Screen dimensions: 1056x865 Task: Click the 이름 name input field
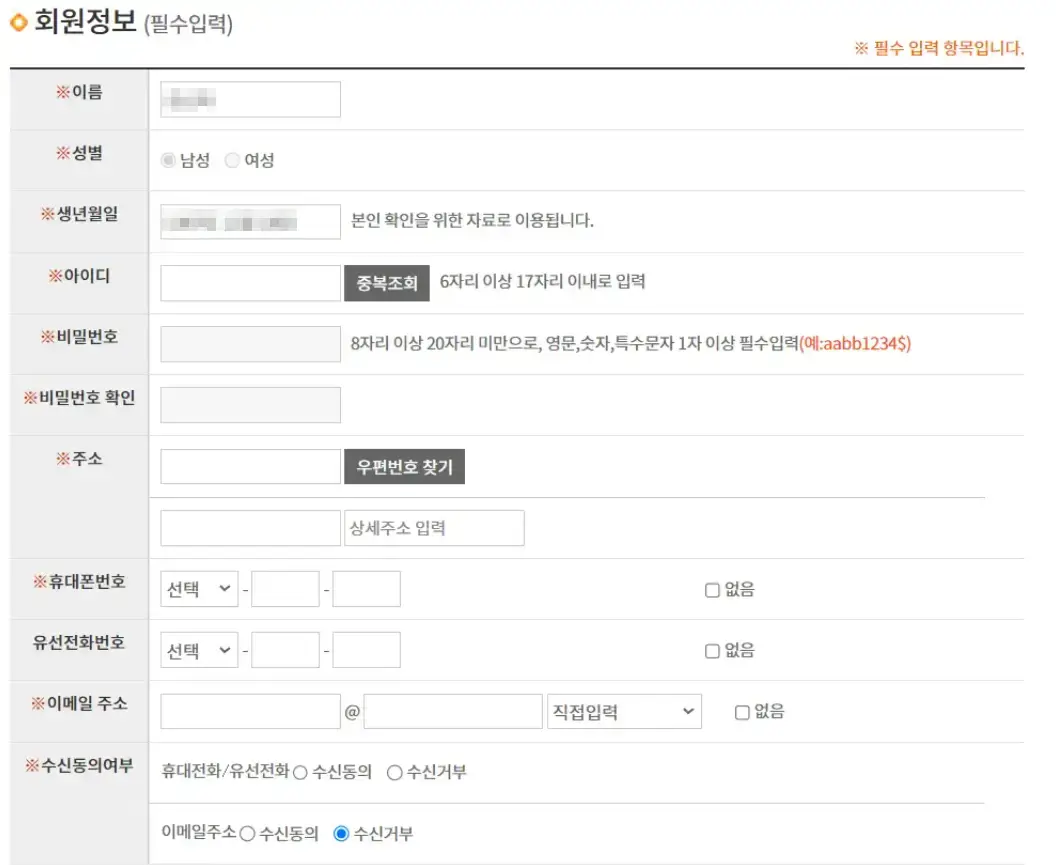(249, 98)
